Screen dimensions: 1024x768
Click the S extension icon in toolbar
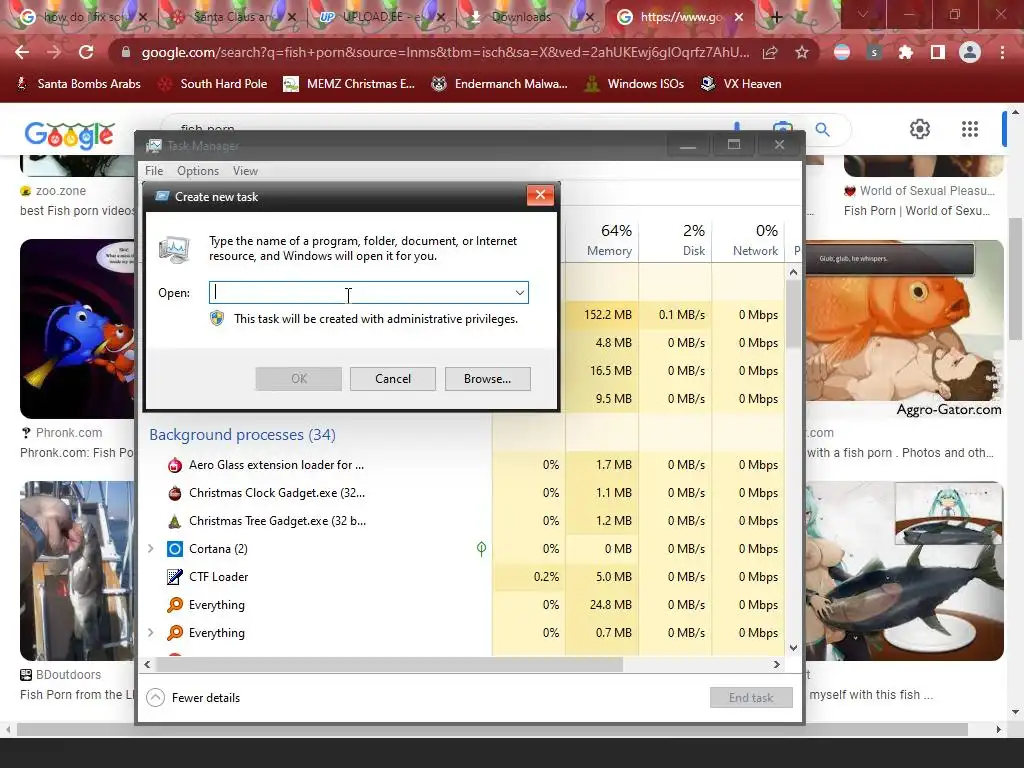(x=874, y=52)
